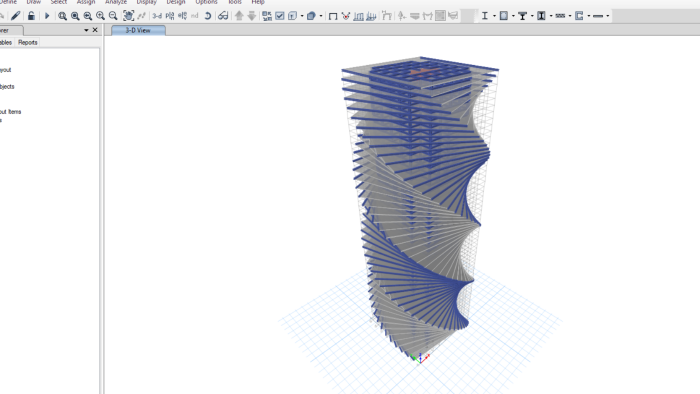The height and width of the screenshot is (394, 700).
Task: Click the move down in list arrow
Action: (252, 16)
